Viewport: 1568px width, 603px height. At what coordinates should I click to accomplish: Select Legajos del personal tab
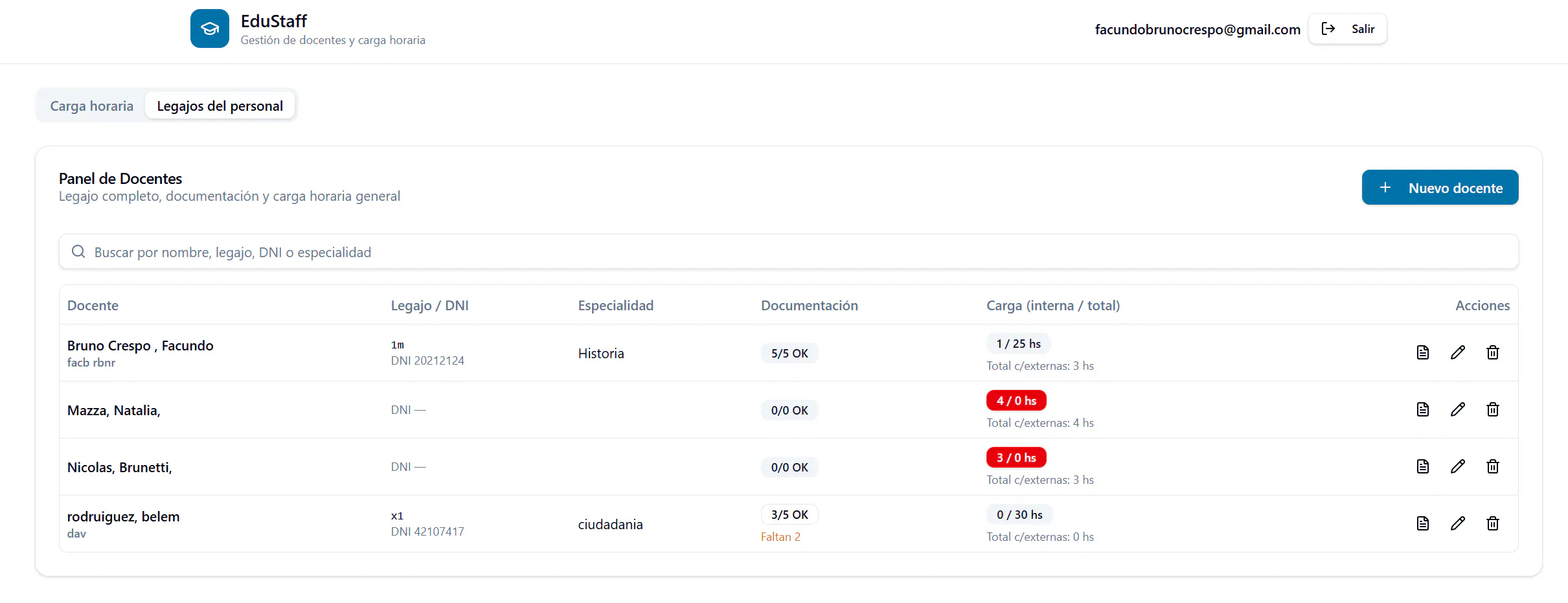point(220,106)
